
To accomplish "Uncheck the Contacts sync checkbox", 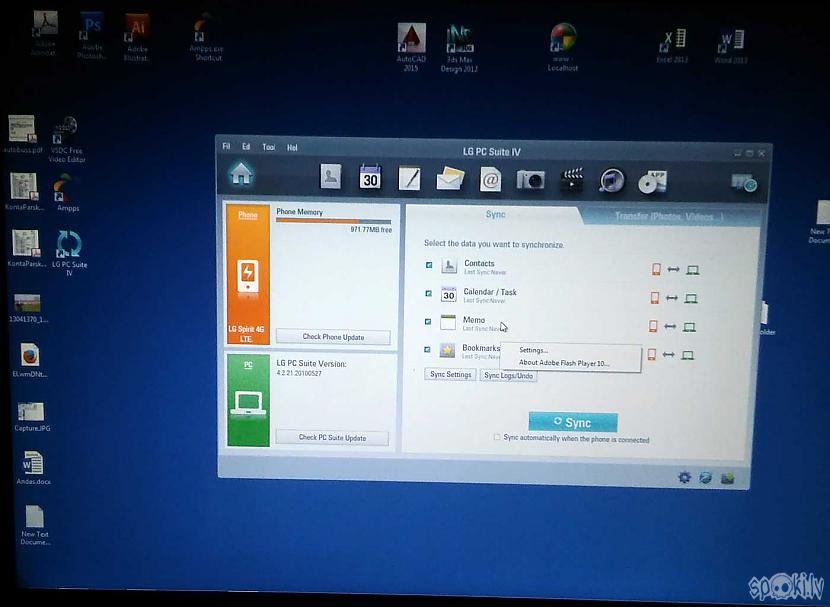I will pos(429,265).
